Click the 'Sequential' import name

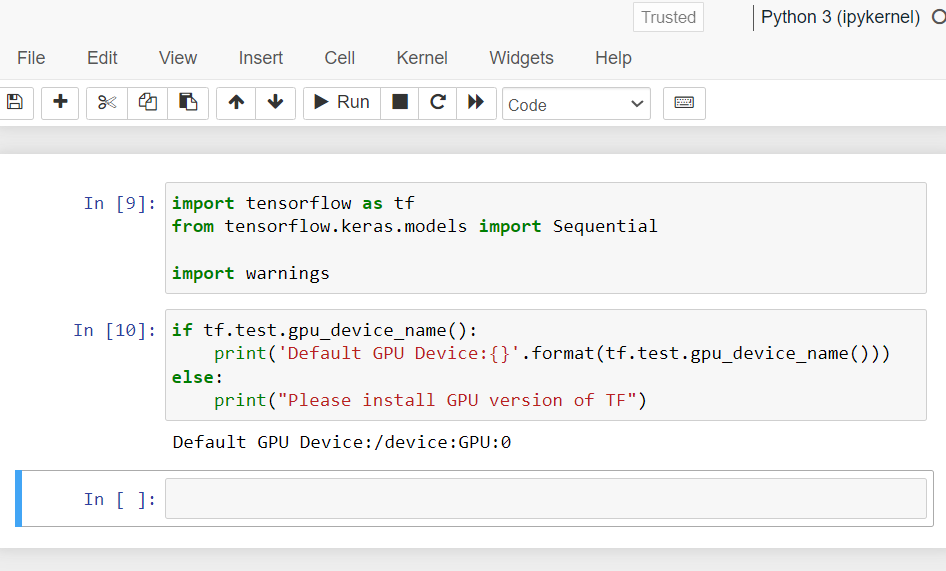[x=605, y=226]
